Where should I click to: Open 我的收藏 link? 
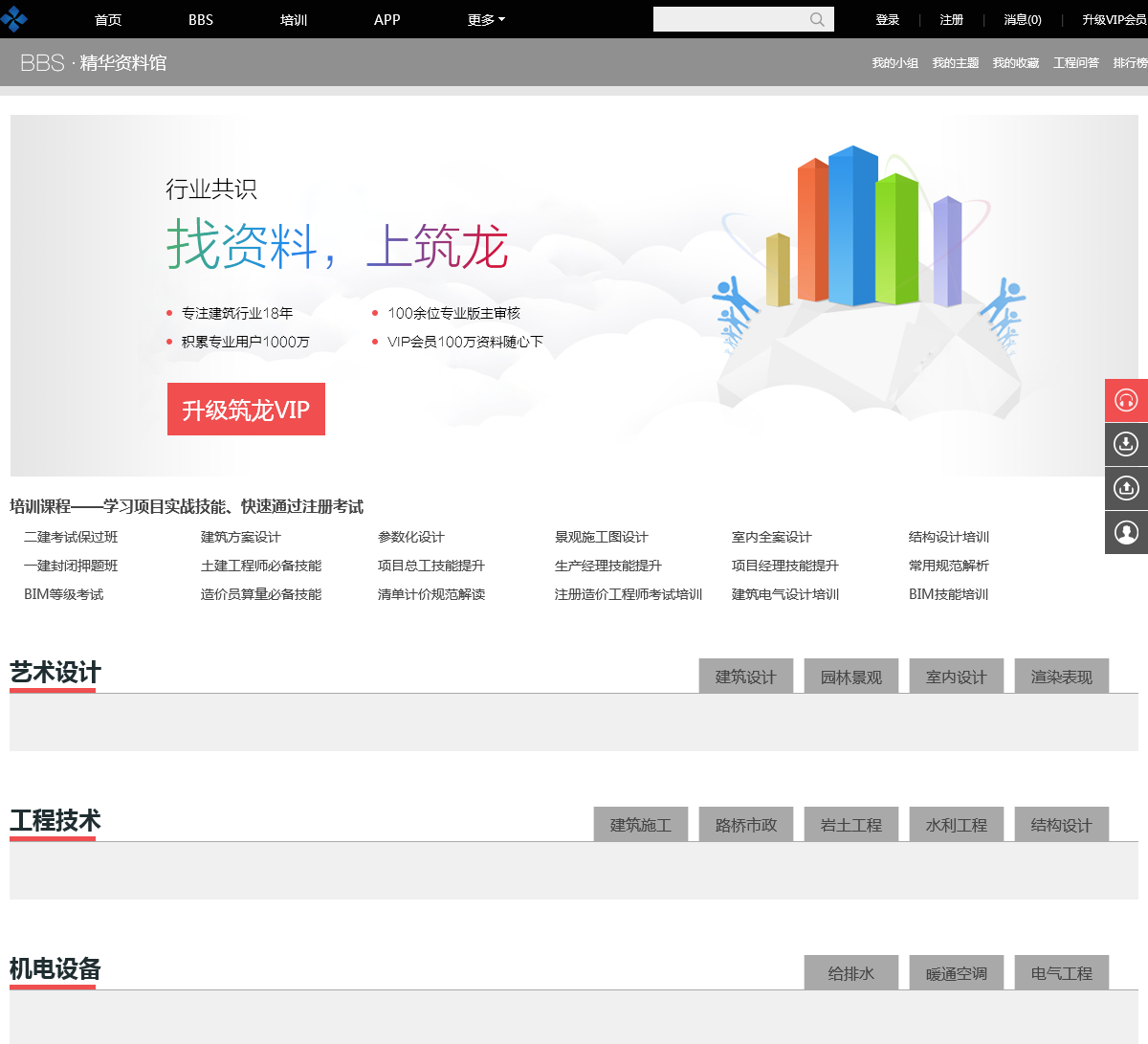pyautogui.click(x=1016, y=63)
